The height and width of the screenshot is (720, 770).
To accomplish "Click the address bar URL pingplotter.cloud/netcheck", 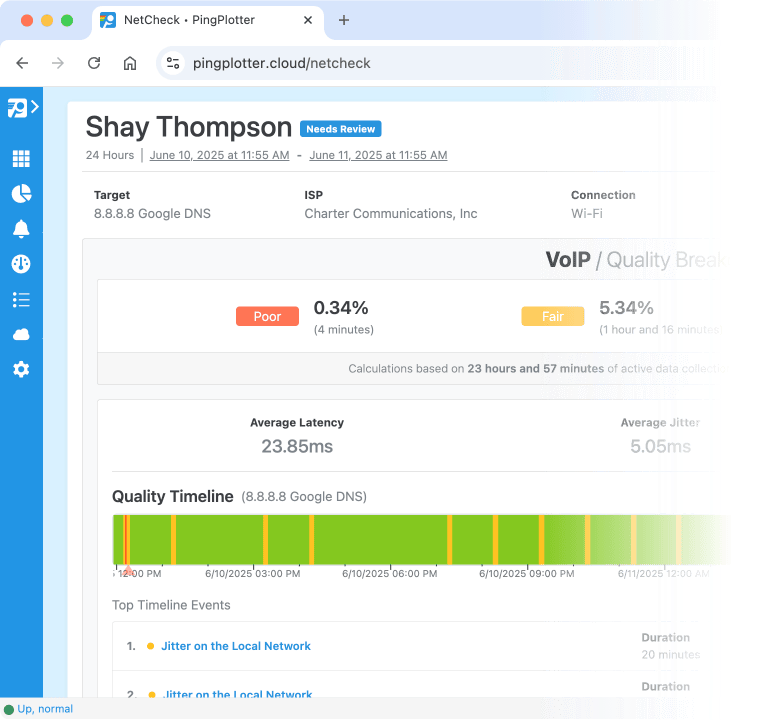I will pyautogui.click(x=281, y=63).
